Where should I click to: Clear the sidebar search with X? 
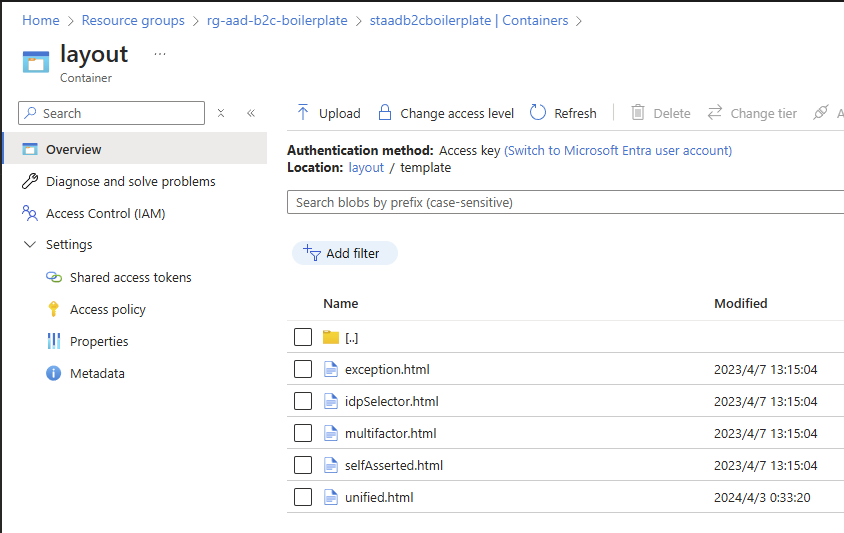(x=221, y=113)
